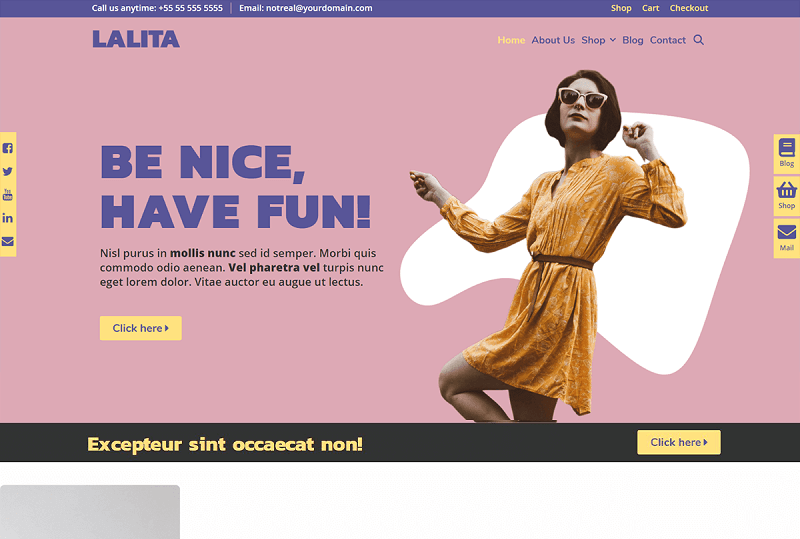800x539 pixels.
Task: Open the Shop basket icon on right edge
Action: tap(786, 196)
